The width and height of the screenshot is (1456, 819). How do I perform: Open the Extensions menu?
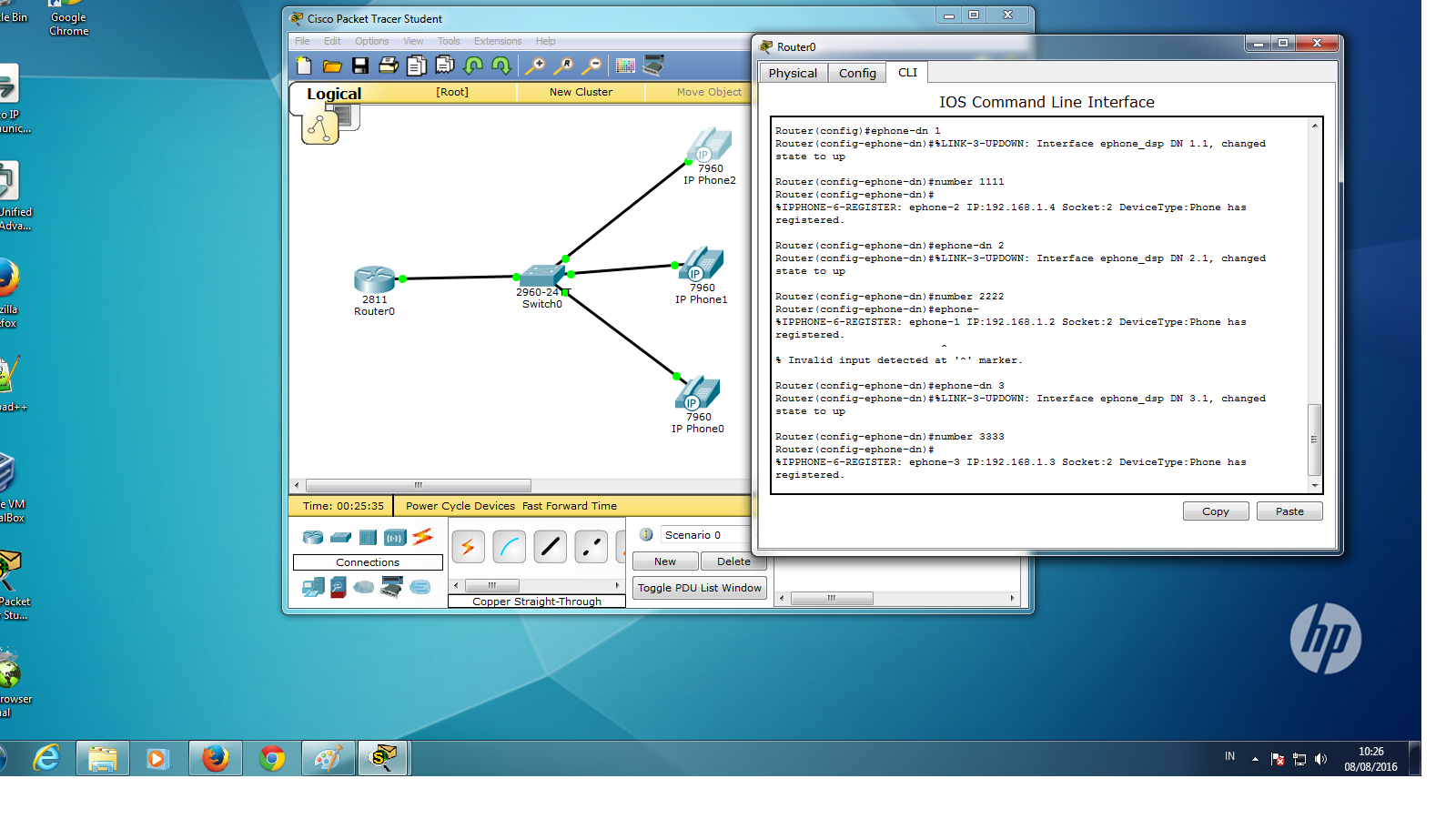[x=498, y=41]
